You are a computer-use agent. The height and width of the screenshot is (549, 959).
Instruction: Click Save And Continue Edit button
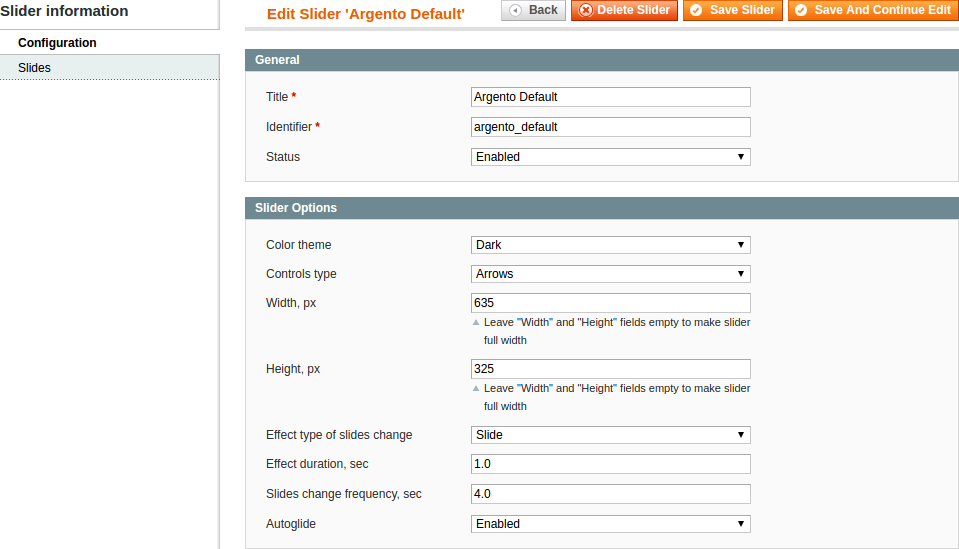point(873,10)
